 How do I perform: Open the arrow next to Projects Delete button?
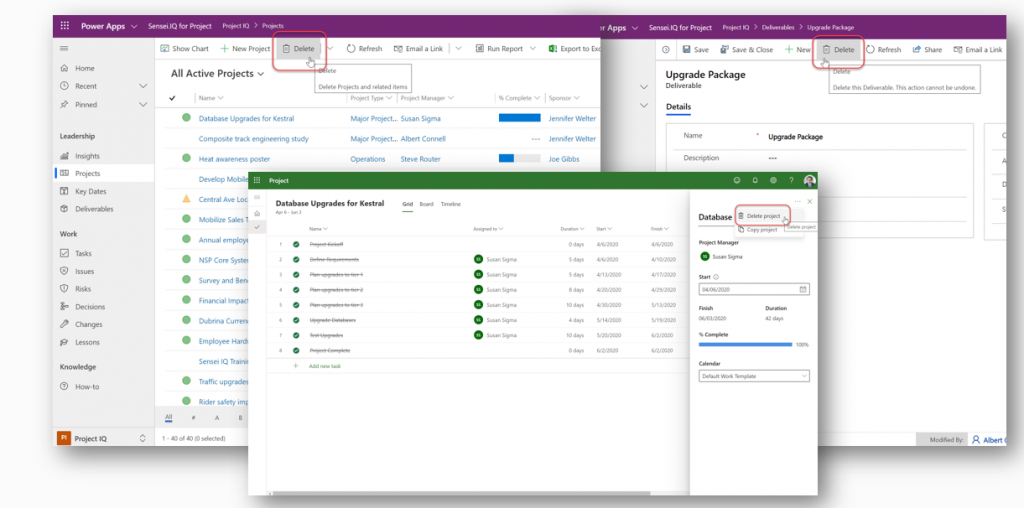330,48
